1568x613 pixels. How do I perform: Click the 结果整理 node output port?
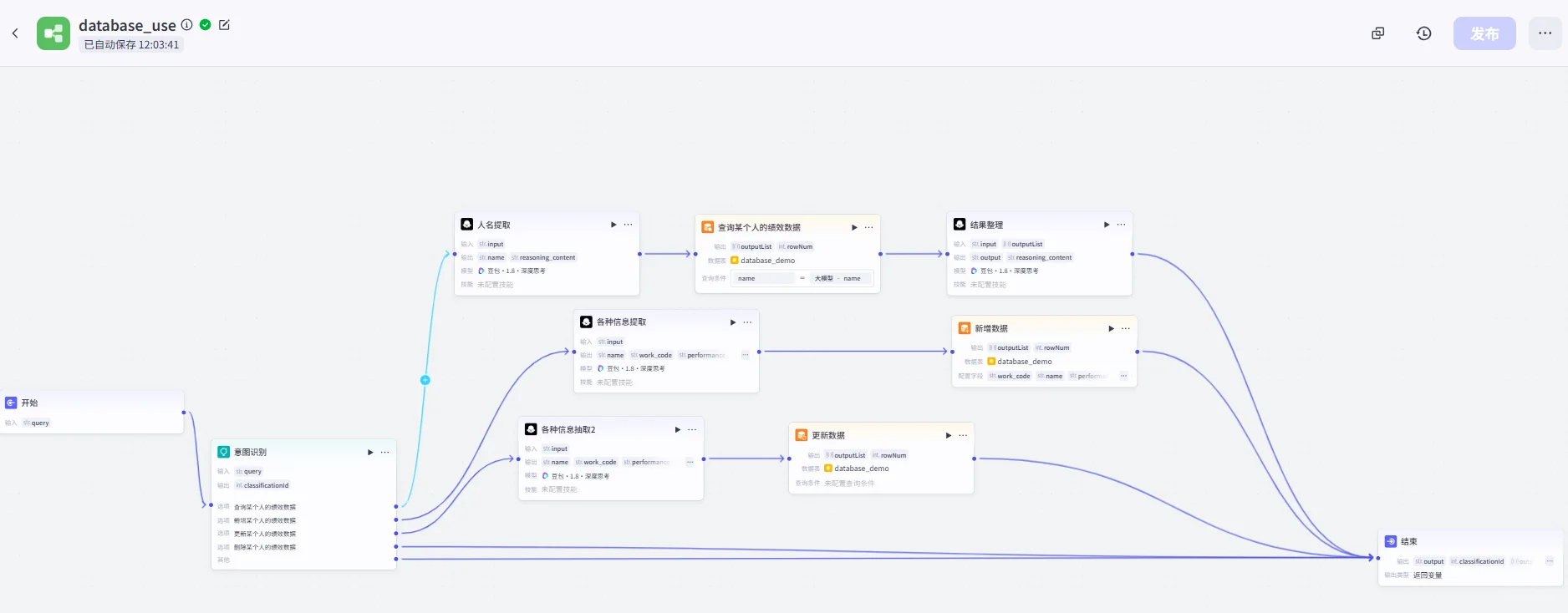(1133, 254)
